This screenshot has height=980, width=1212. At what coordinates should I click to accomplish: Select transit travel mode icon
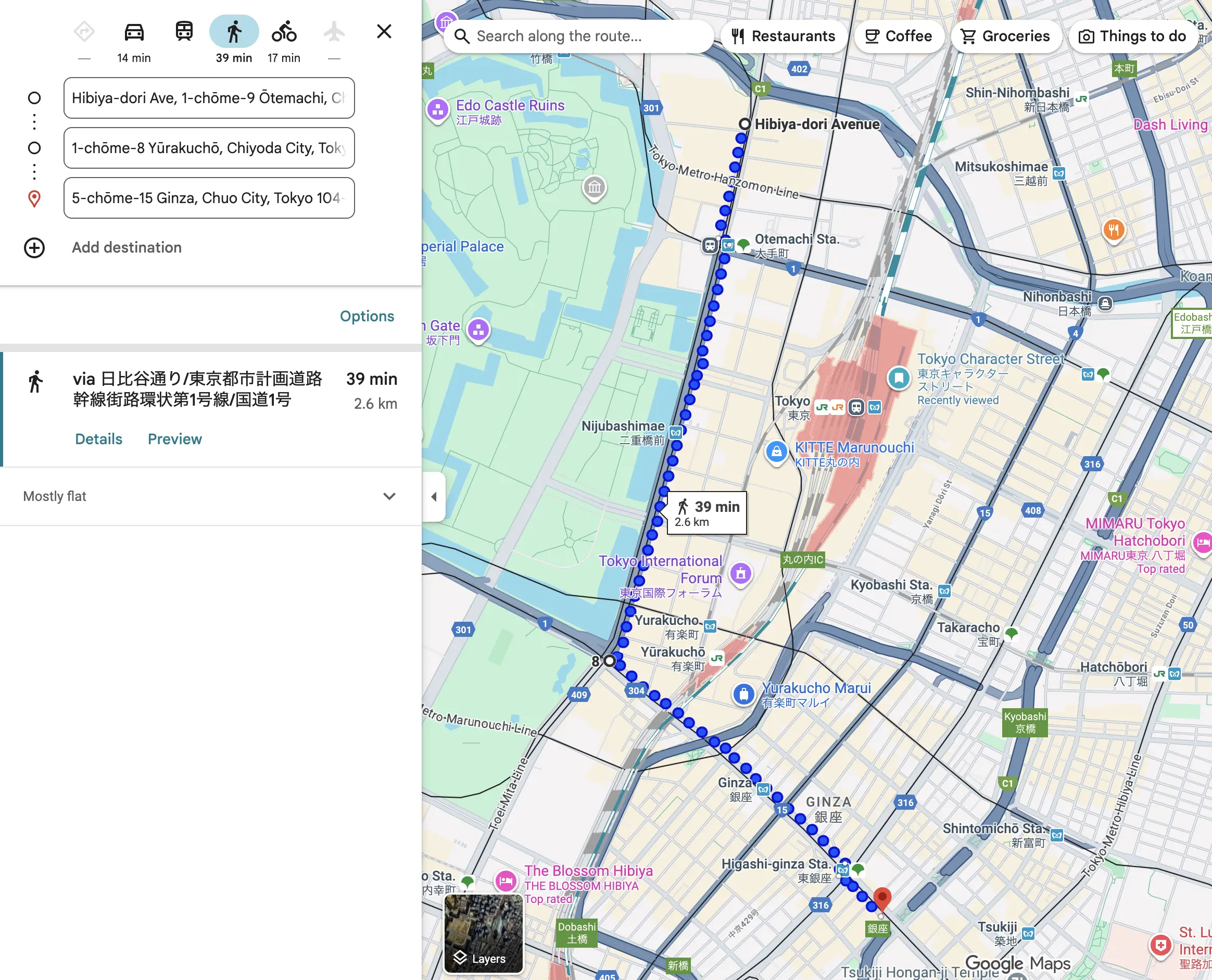184,32
